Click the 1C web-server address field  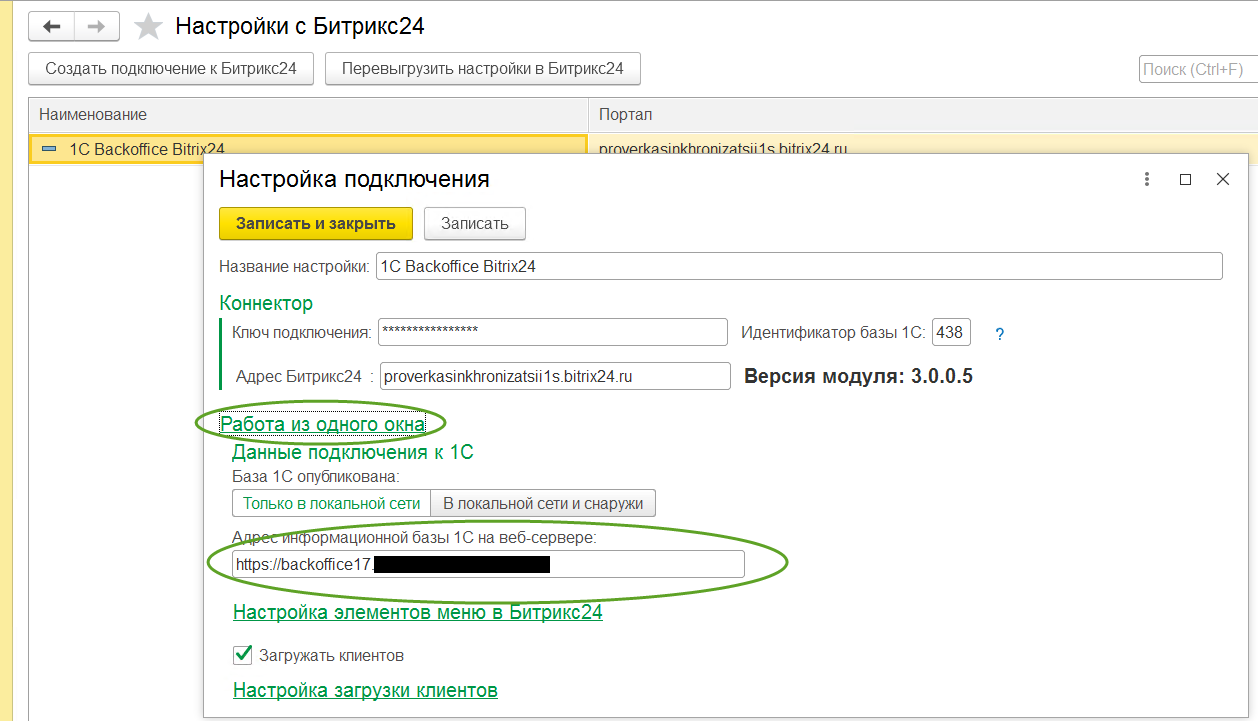488,564
